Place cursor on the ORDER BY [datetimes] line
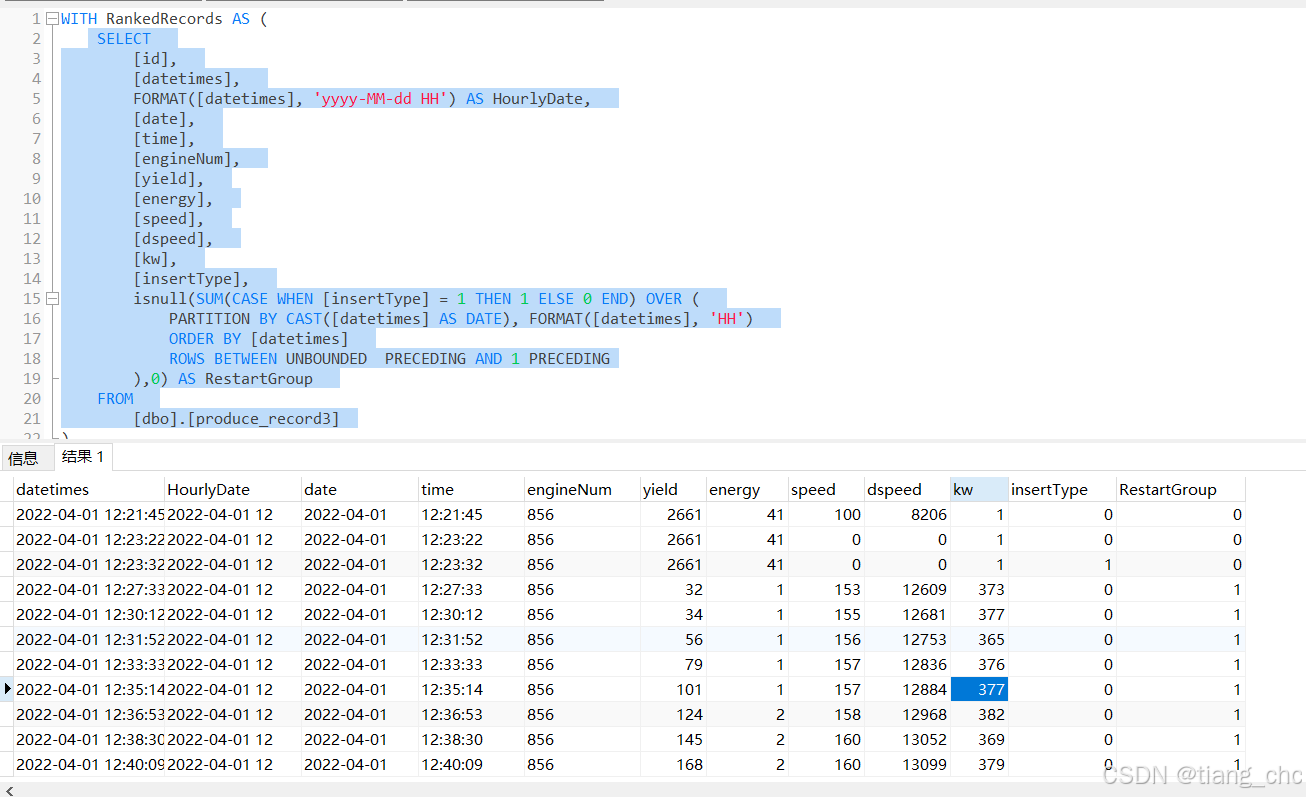The image size is (1306, 797). click(x=258, y=339)
